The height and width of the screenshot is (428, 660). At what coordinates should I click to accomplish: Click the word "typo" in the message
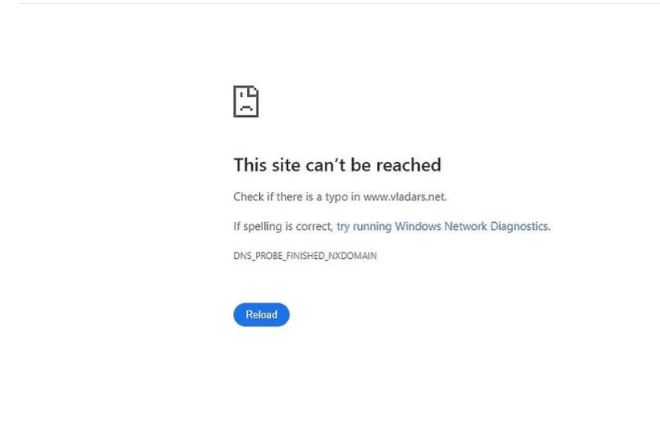pyautogui.click(x=336, y=197)
